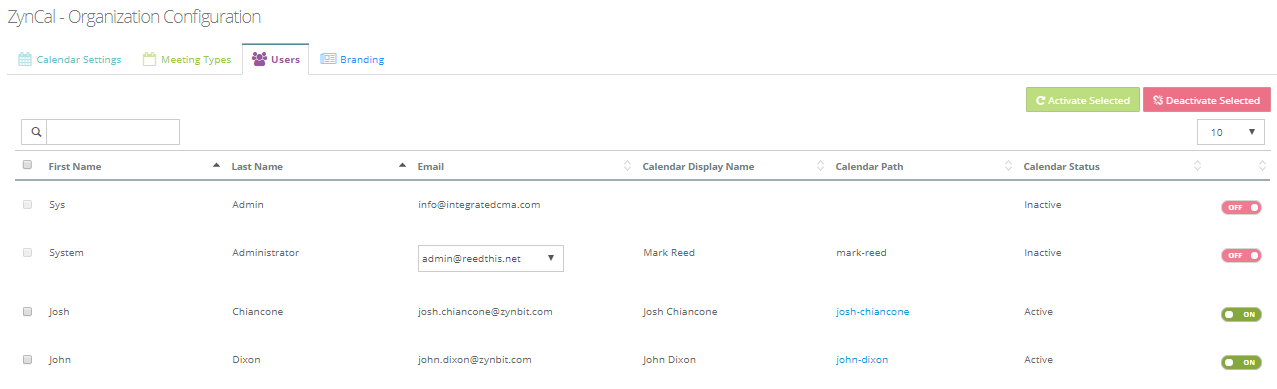Open the john-dixon calendar path link
Screen dimensions: 1277x389
861,360
